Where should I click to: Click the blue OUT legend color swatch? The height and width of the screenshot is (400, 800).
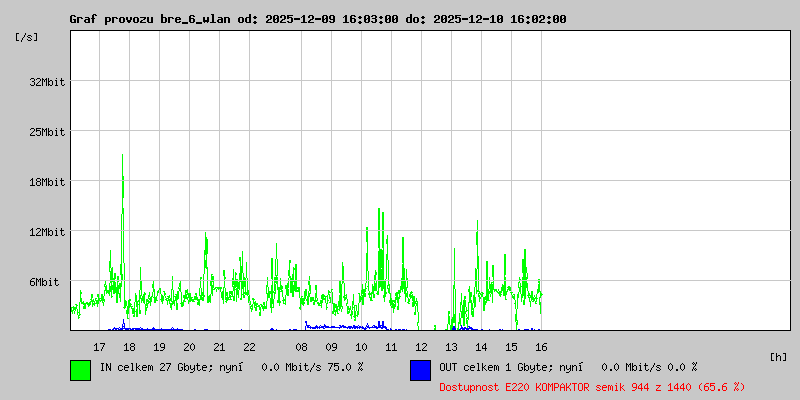click(x=420, y=370)
